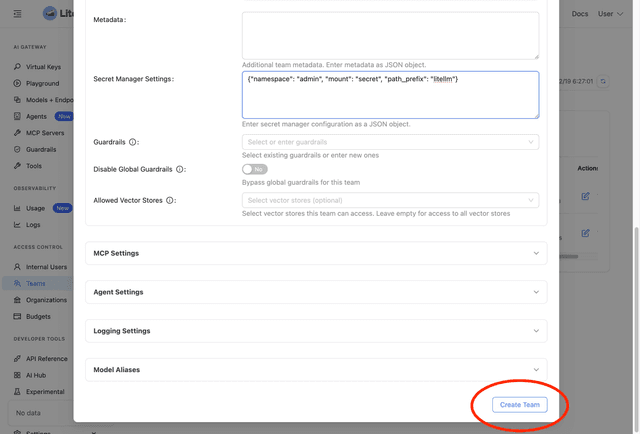The image size is (640, 434).
Task: Click the API Reference sidebar icon
Action: 17,359
